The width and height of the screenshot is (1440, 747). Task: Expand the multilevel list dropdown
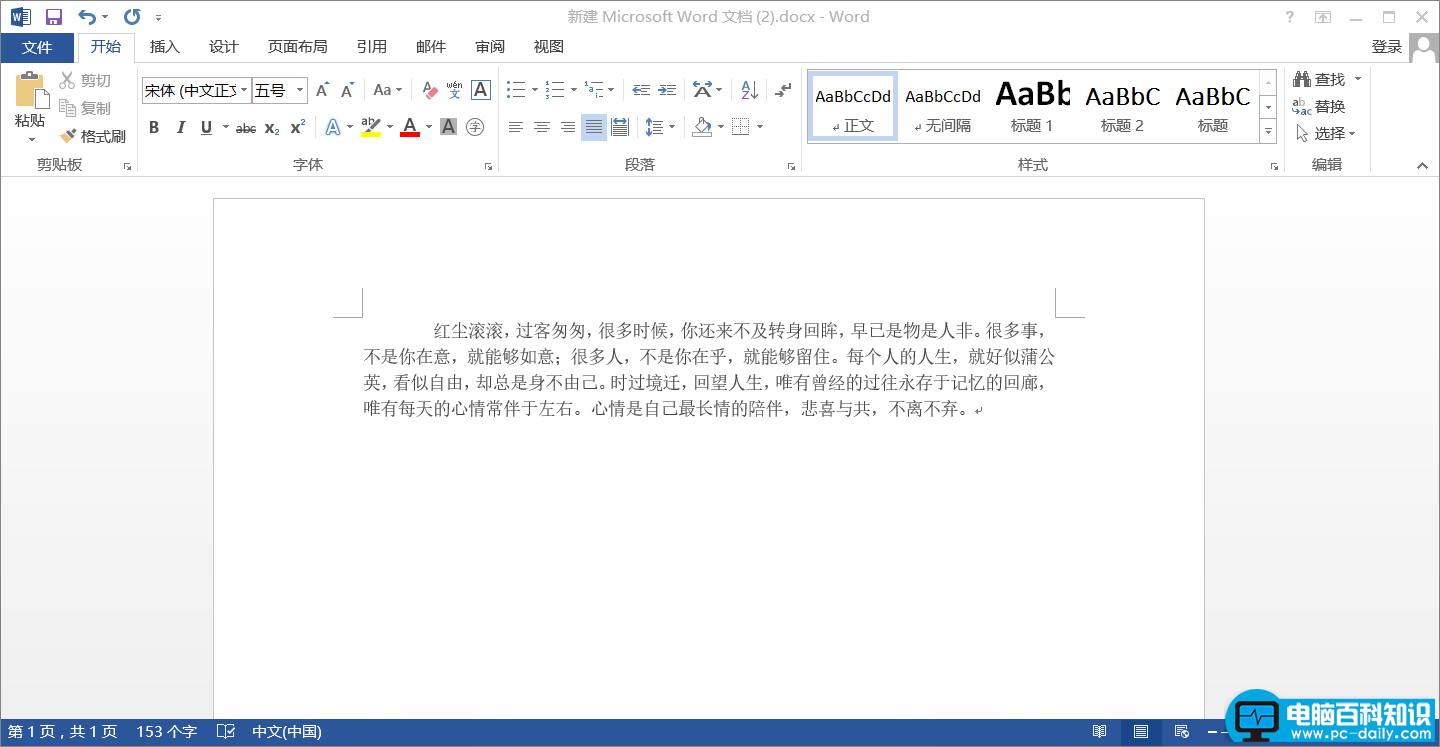pyautogui.click(x=611, y=90)
